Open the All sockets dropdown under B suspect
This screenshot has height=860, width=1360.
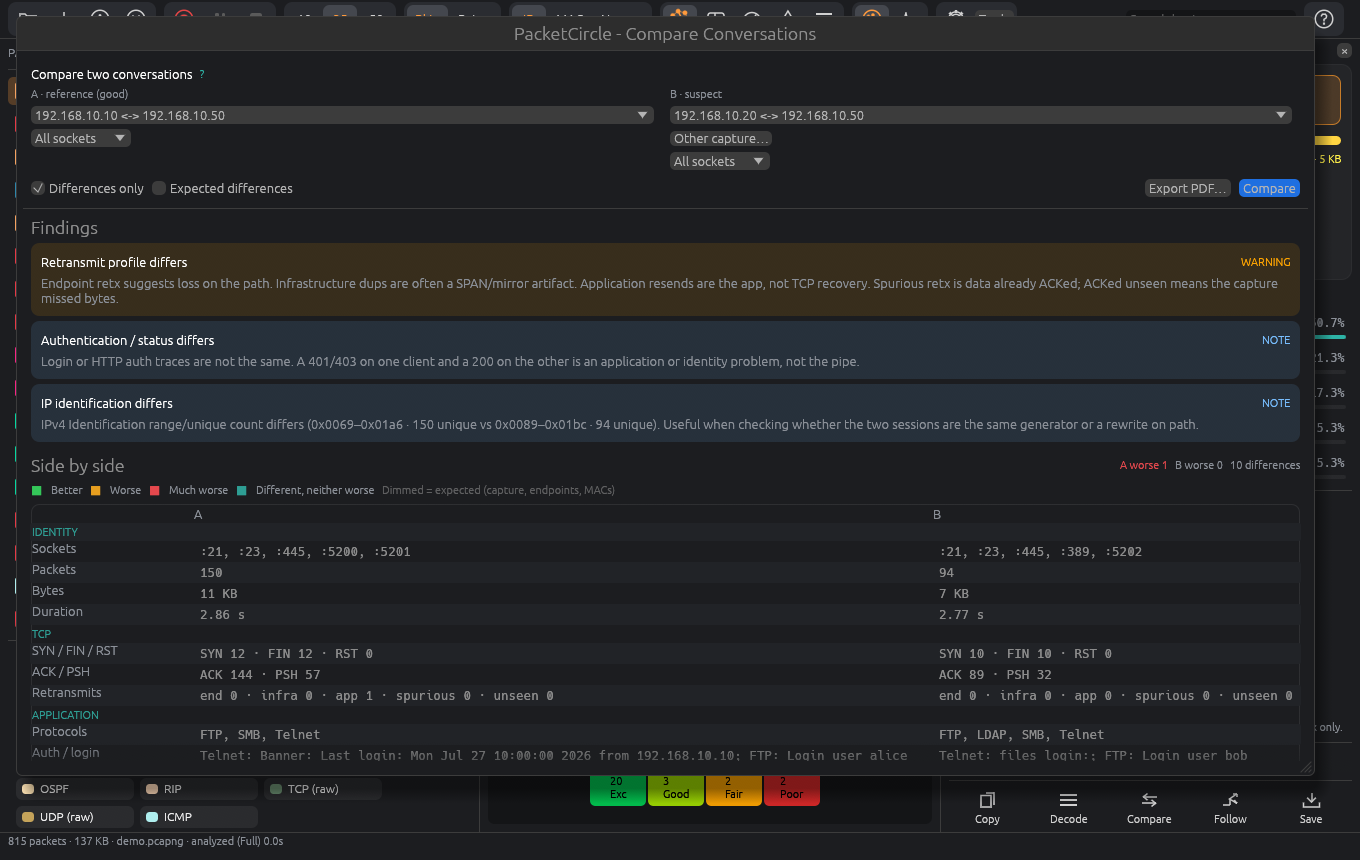[x=720, y=161]
